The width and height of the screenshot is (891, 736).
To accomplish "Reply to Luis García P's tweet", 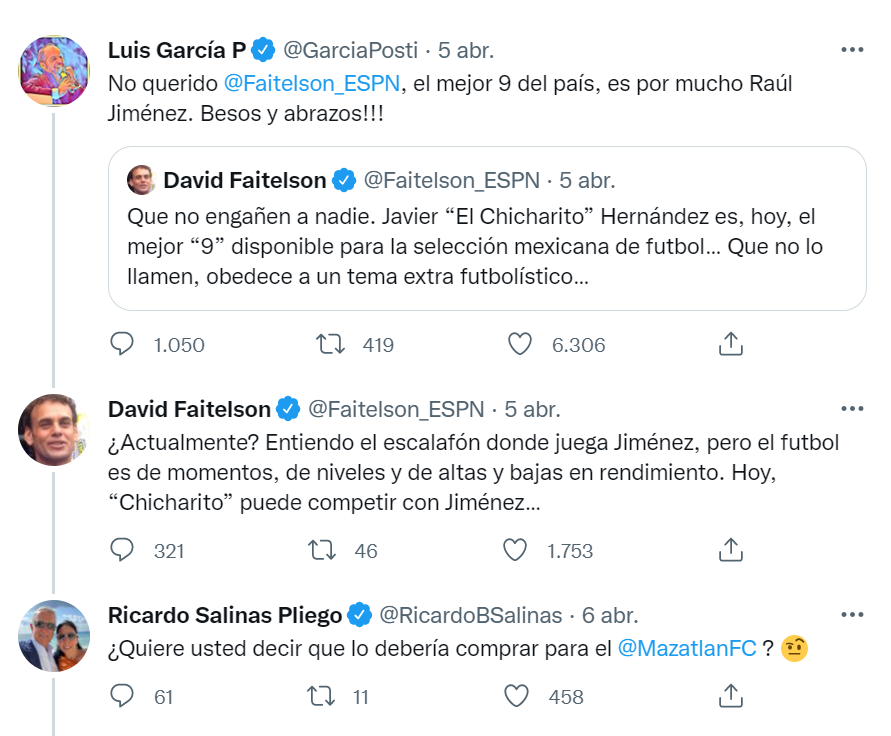I will tap(122, 345).
